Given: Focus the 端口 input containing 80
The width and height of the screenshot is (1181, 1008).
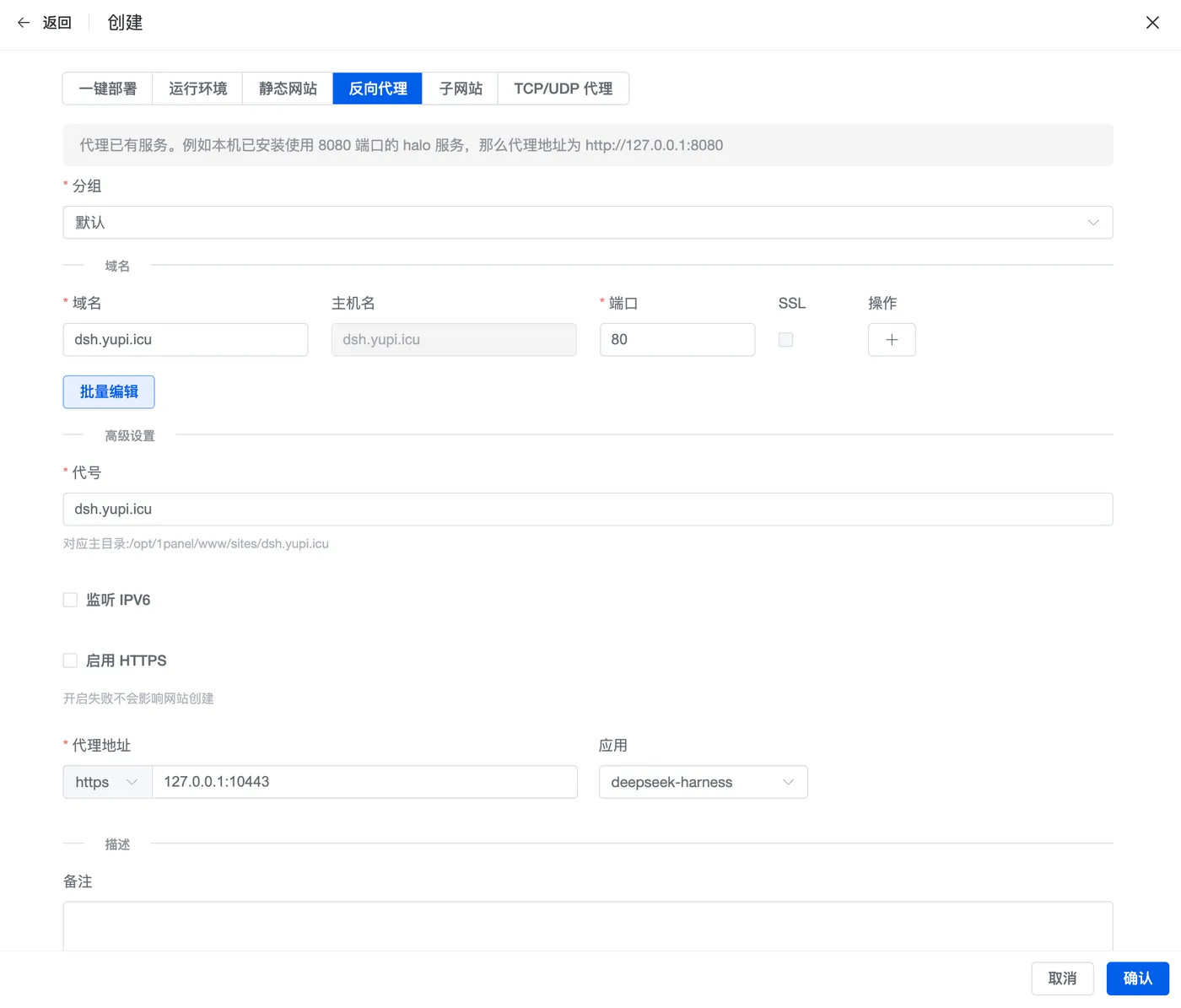Looking at the screenshot, I should click(677, 340).
